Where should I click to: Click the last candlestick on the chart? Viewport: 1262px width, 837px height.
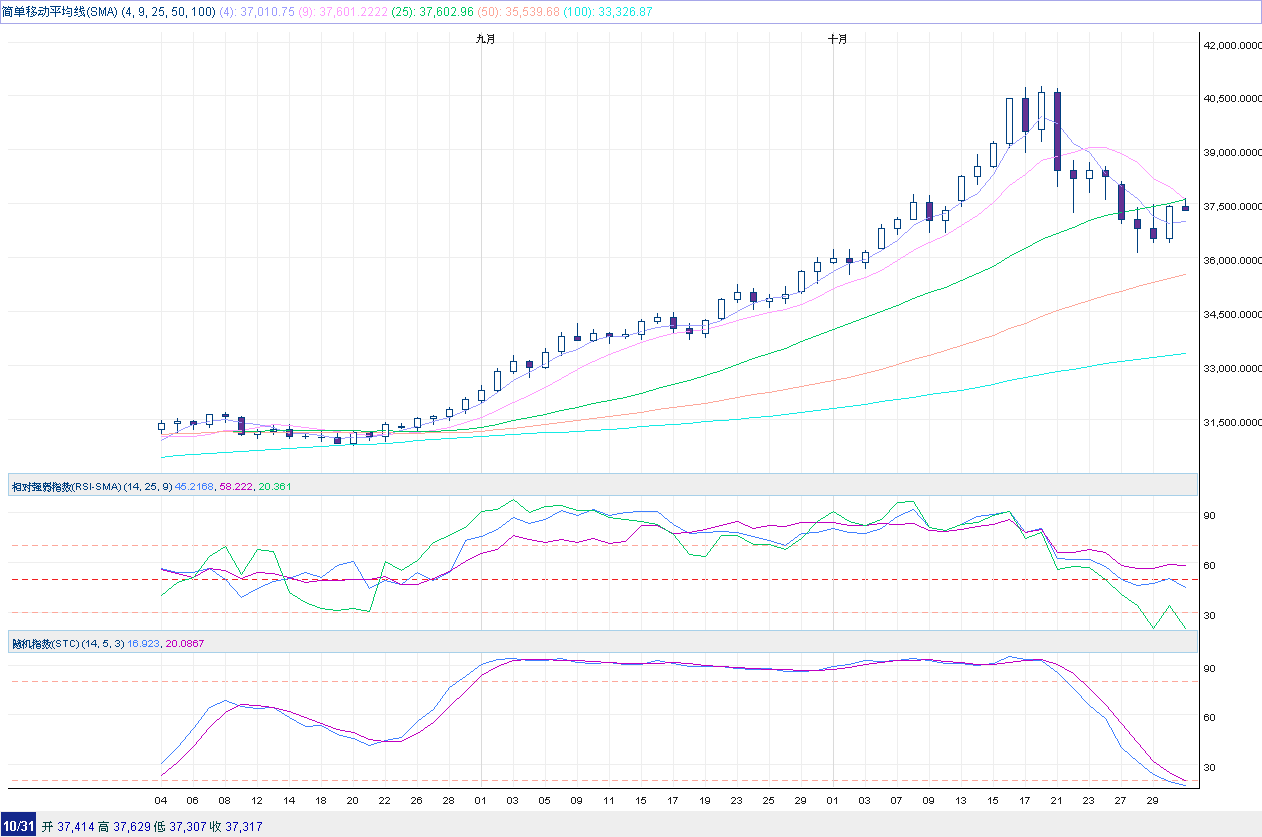(x=1185, y=208)
